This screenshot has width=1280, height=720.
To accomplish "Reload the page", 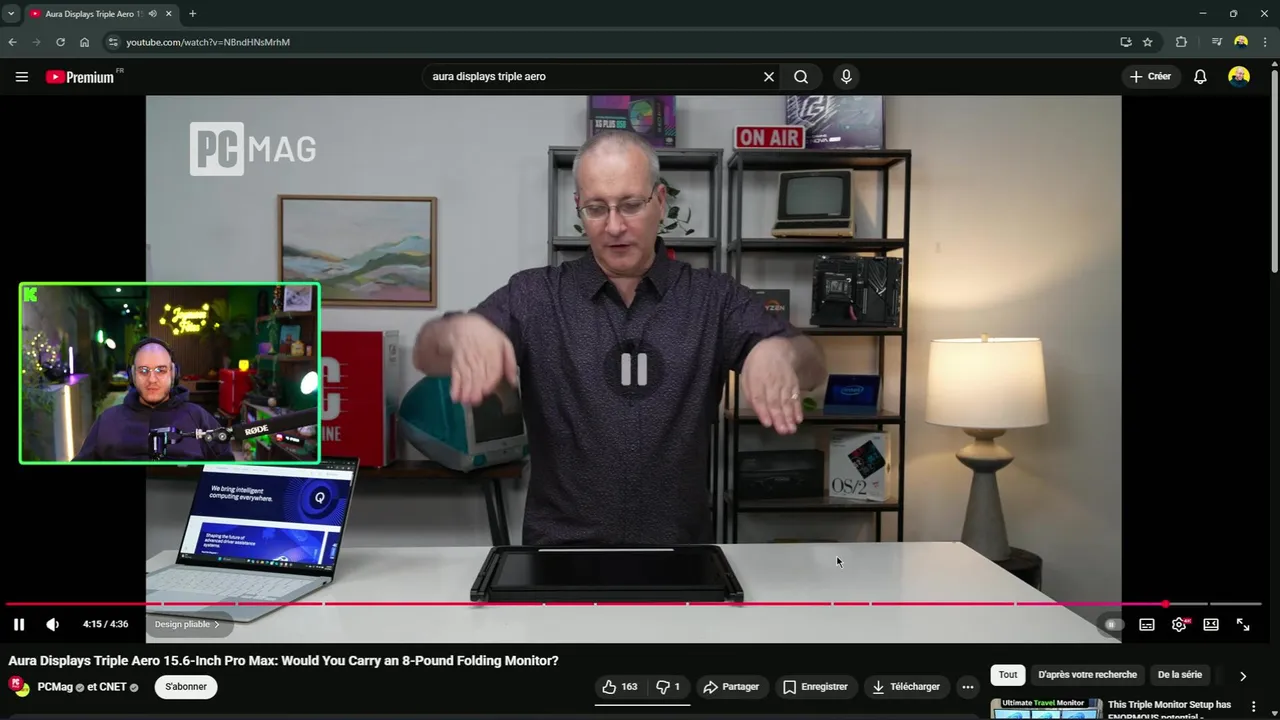I will click(x=60, y=42).
